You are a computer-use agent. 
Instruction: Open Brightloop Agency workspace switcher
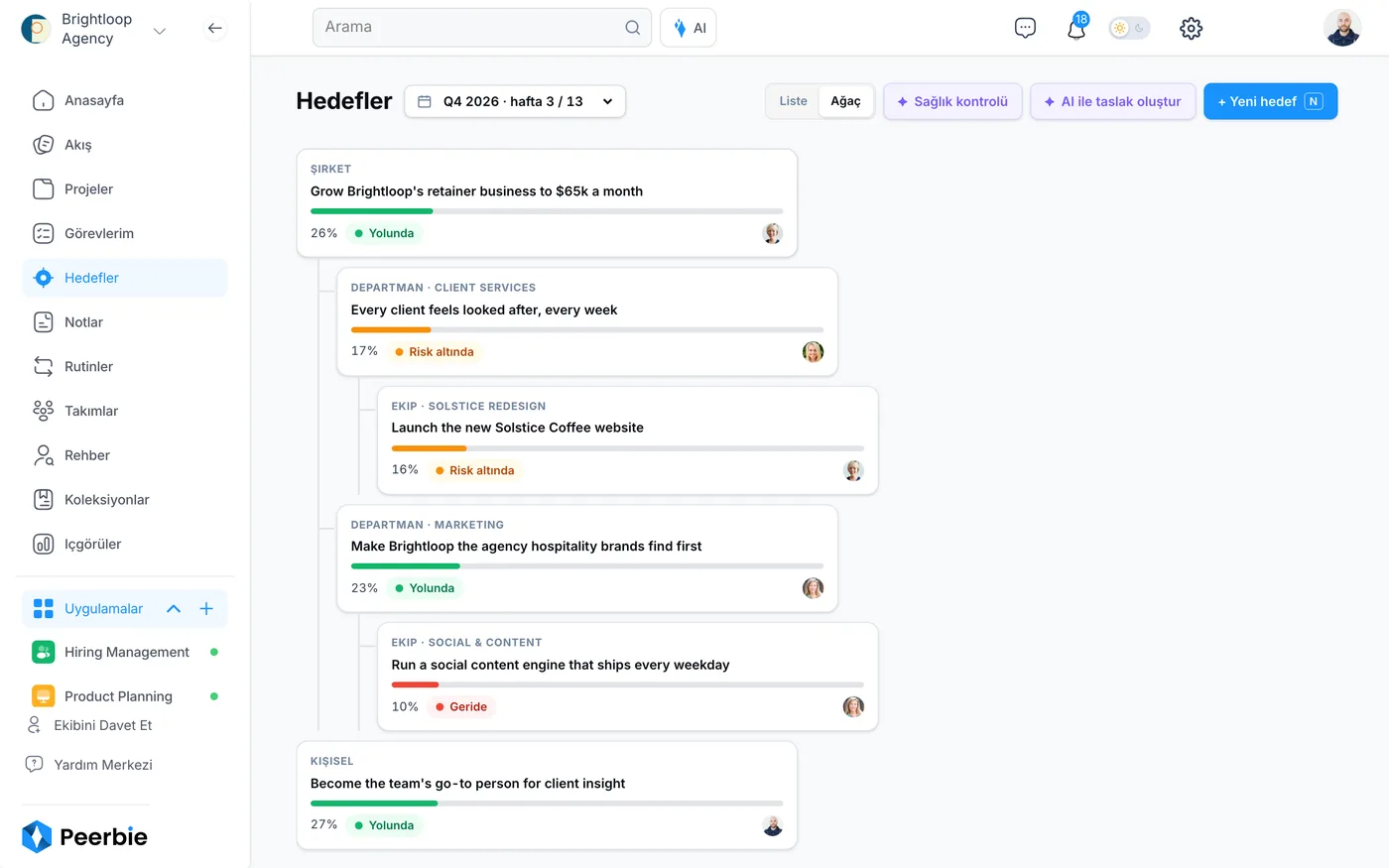[x=94, y=29]
